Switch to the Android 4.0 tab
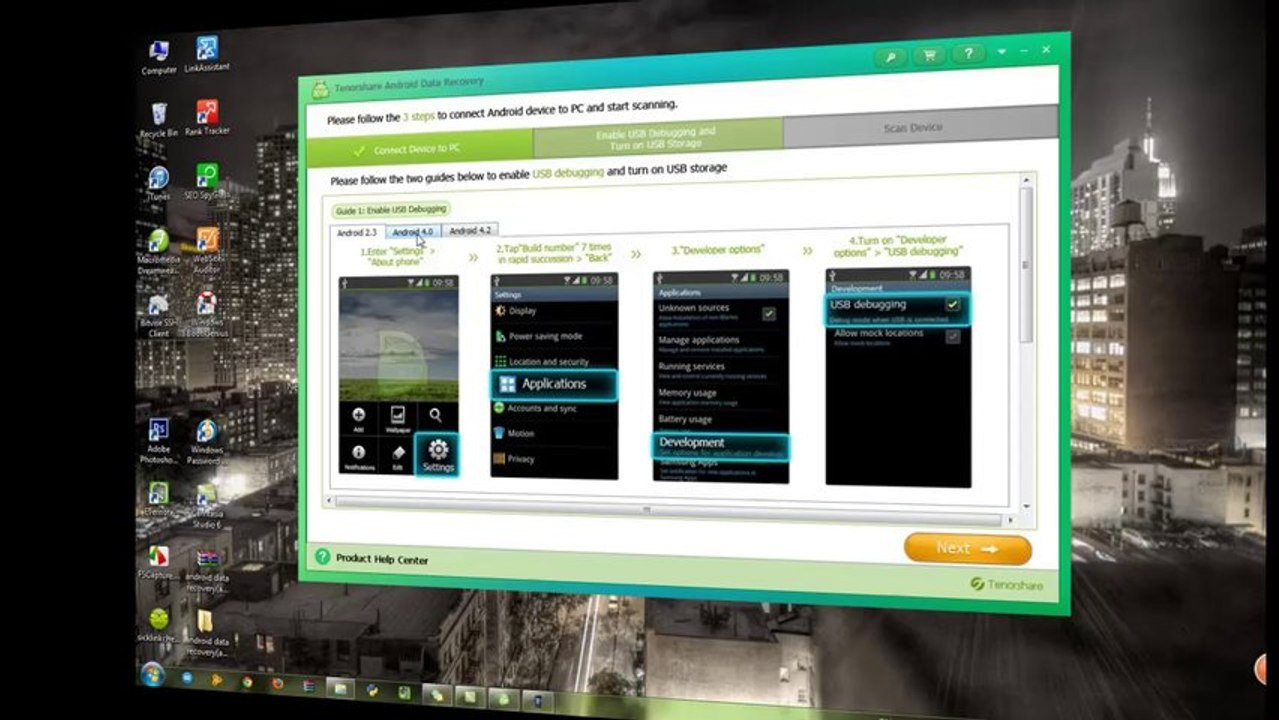 pyautogui.click(x=413, y=231)
